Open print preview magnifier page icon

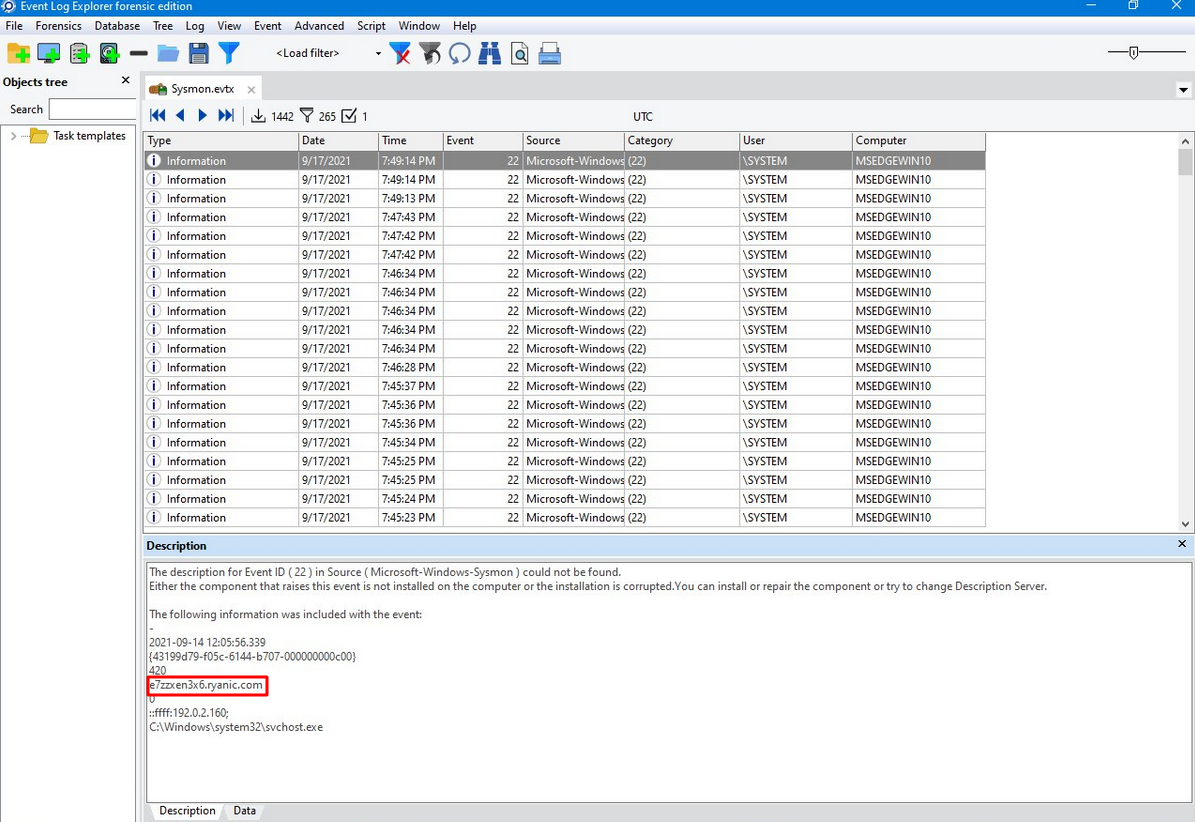(519, 53)
